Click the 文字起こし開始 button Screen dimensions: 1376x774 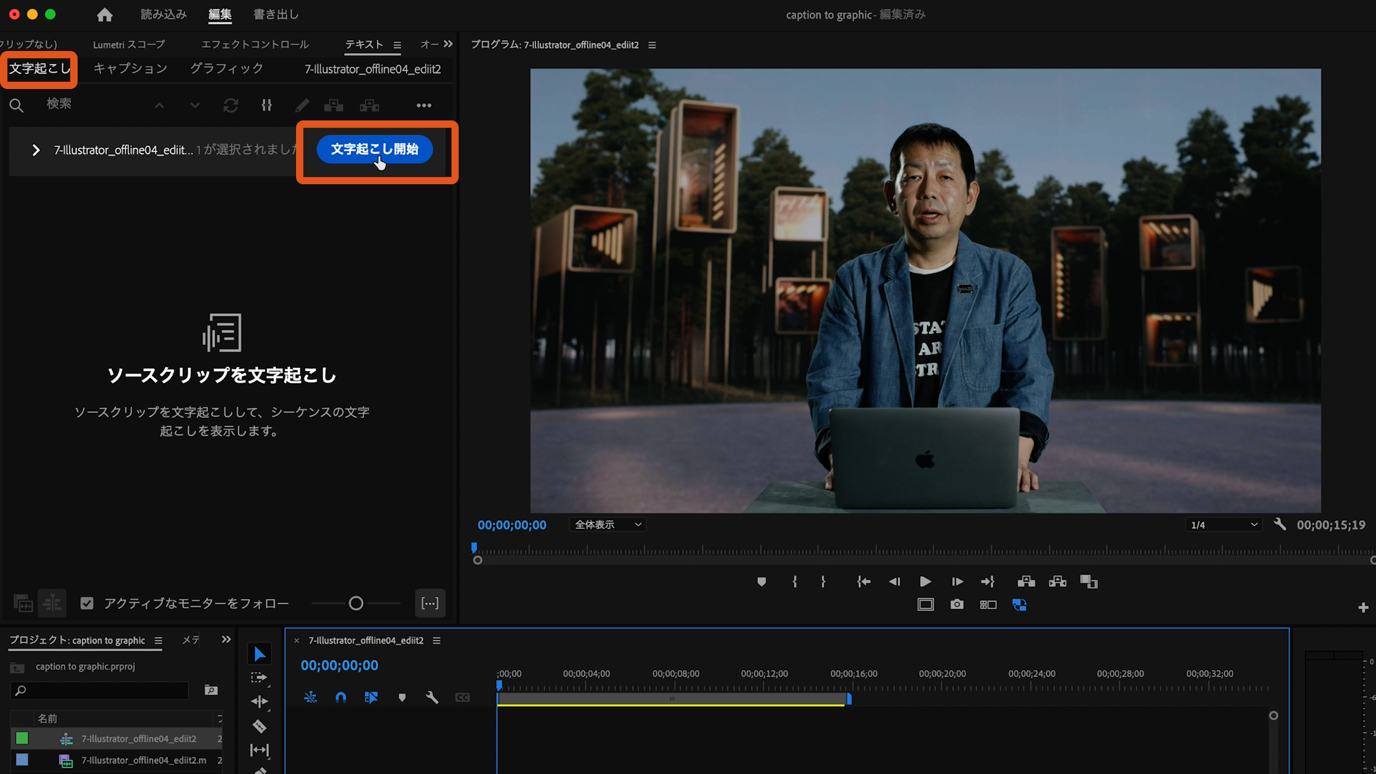[x=374, y=149]
